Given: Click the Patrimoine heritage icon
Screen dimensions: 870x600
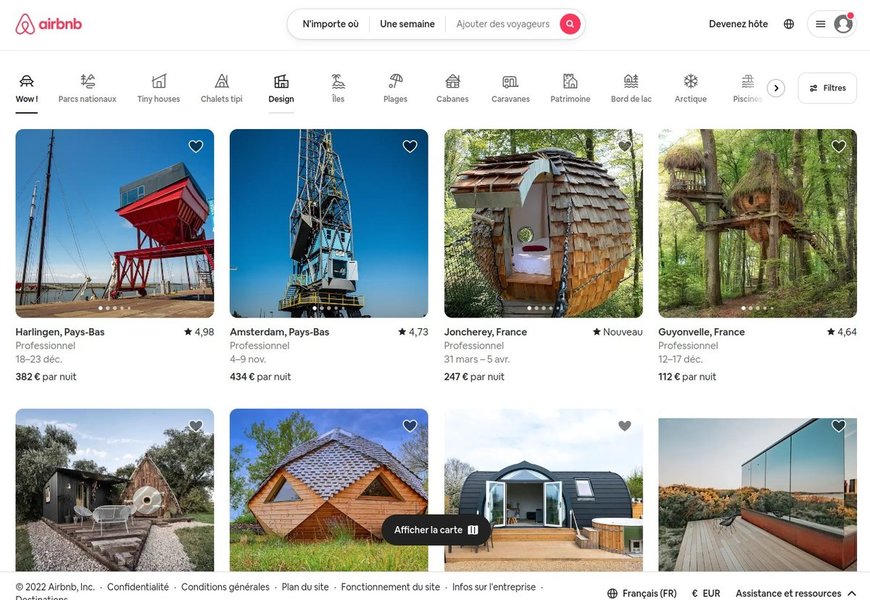Looking at the screenshot, I should coord(570,82).
